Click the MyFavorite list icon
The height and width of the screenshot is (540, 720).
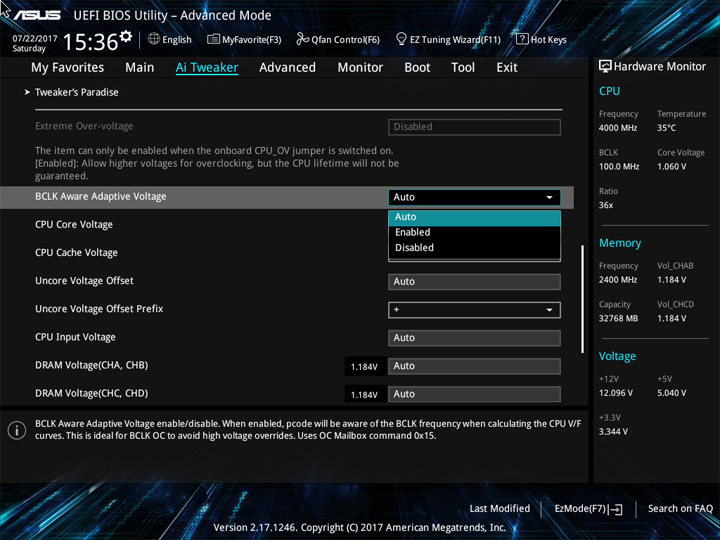pos(213,39)
